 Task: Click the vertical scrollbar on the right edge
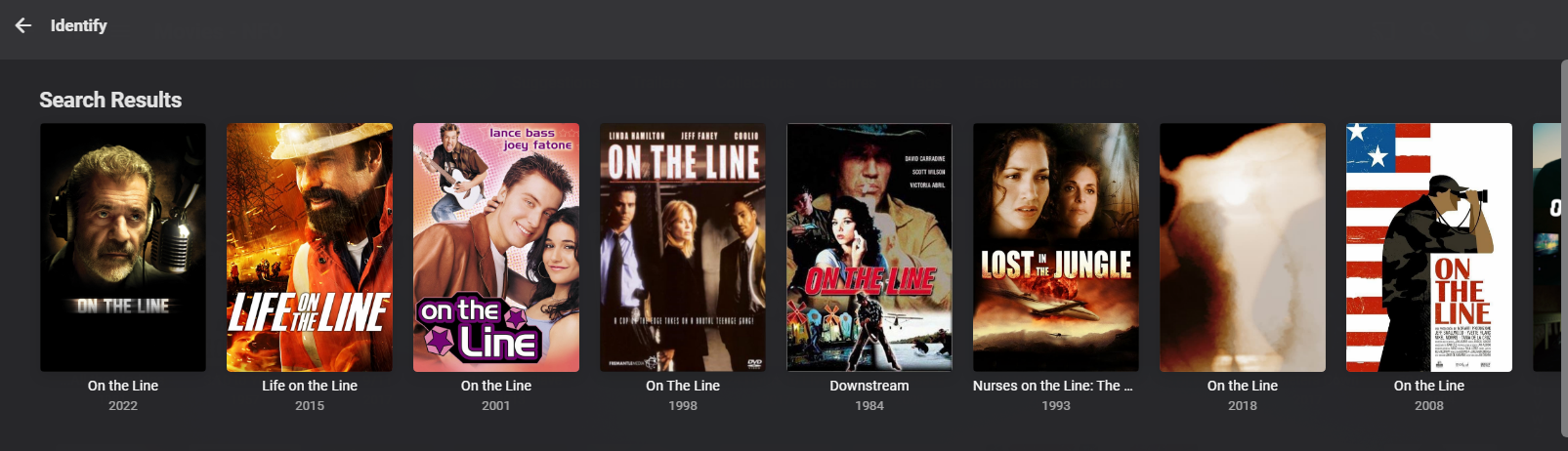click(x=1564, y=254)
